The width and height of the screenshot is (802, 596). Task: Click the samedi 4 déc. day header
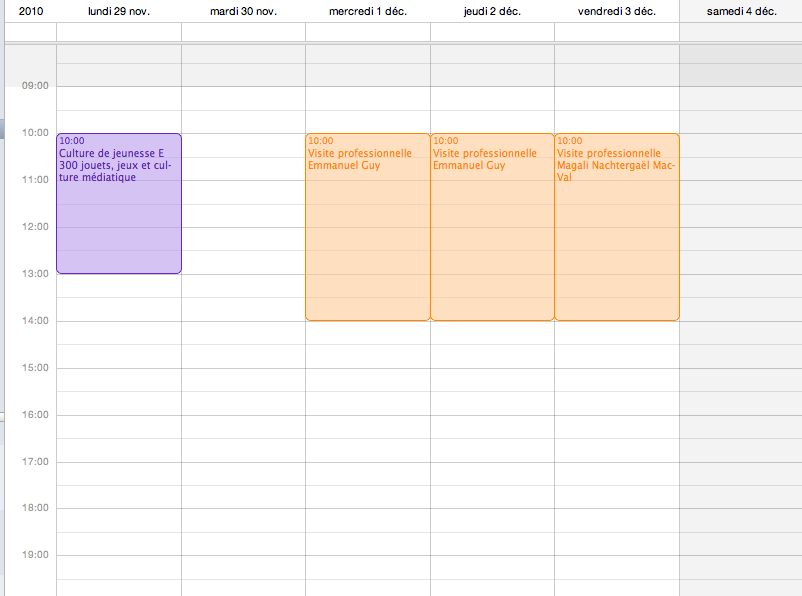coord(741,11)
